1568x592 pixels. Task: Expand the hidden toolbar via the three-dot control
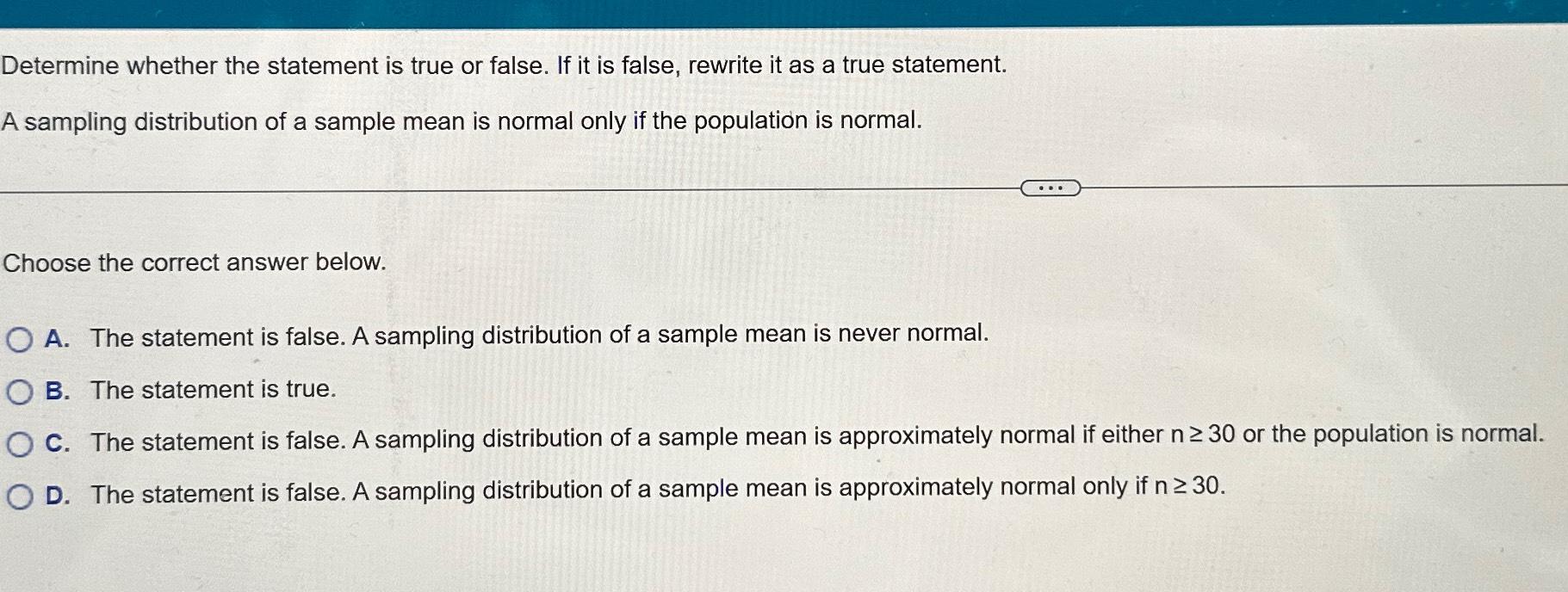click(1052, 187)
